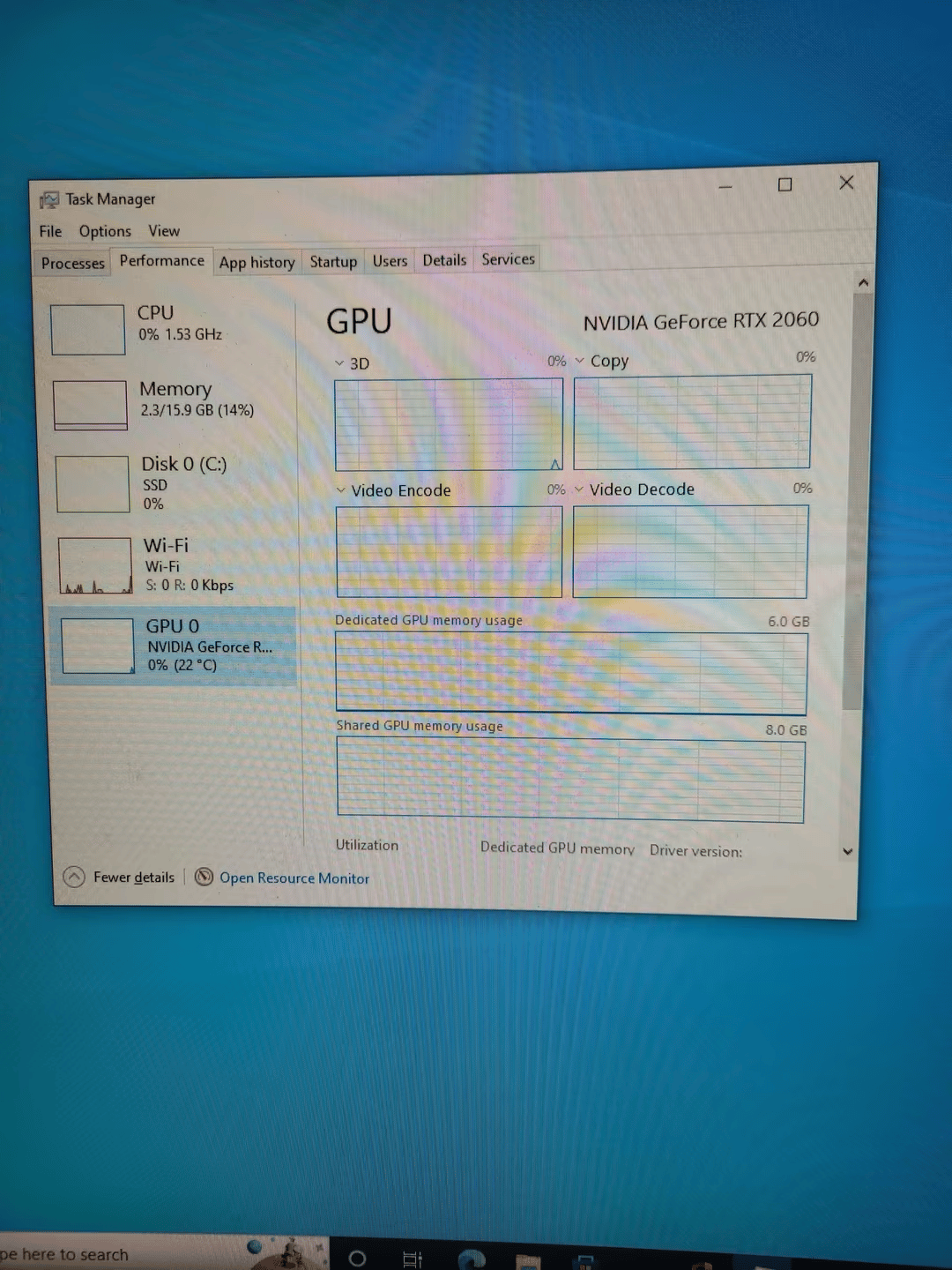Click the 3D engine usage graph
Viewport: 952px width, 1270px height.
point(449,425)
